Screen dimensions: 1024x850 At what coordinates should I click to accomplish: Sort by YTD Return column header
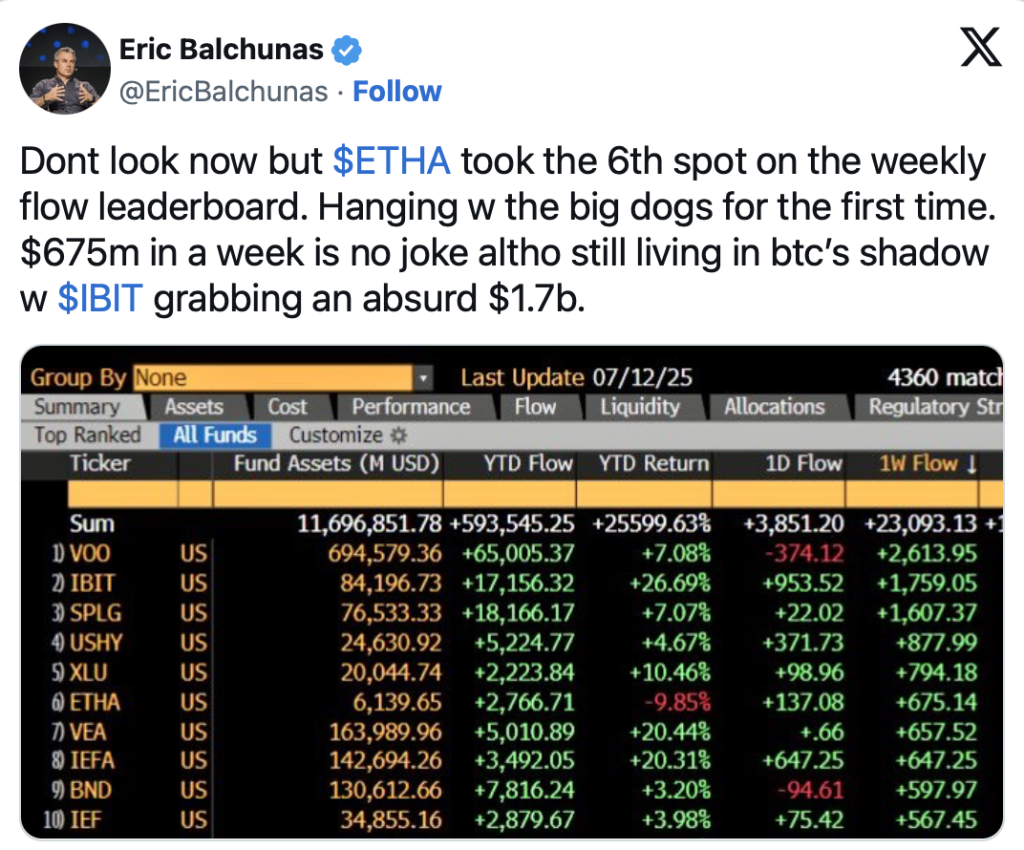[x=653, y=464]
